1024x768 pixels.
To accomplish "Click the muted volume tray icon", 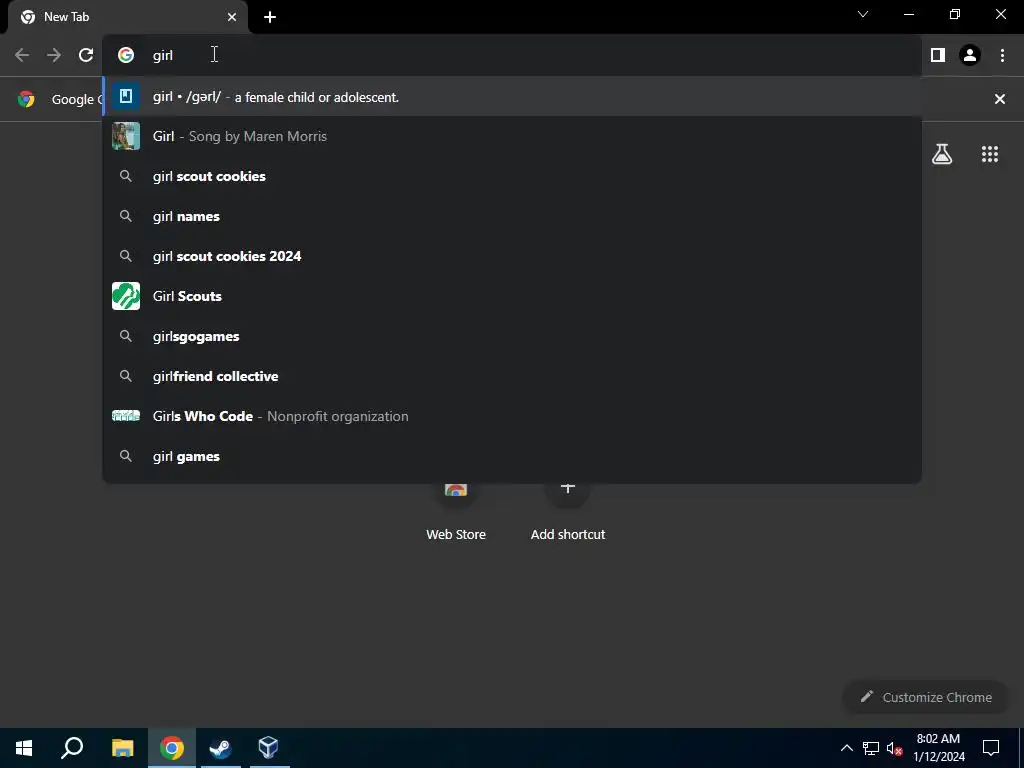I will pyautogui.click(x=894, y=748).
